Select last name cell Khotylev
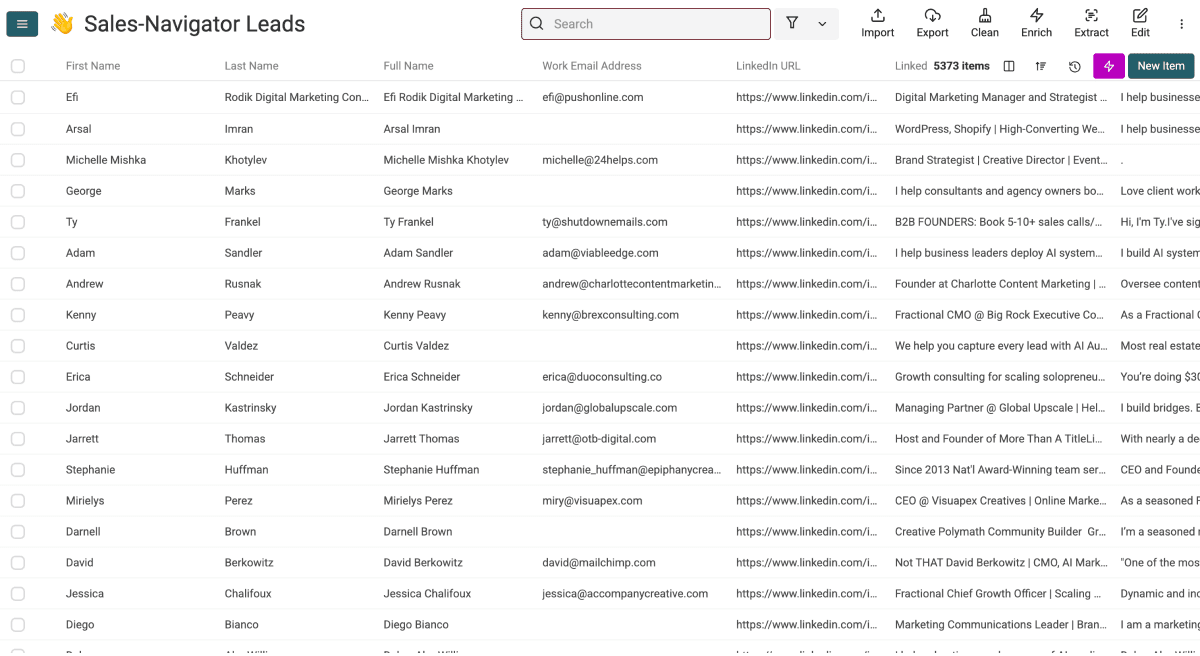 (246, 159)
